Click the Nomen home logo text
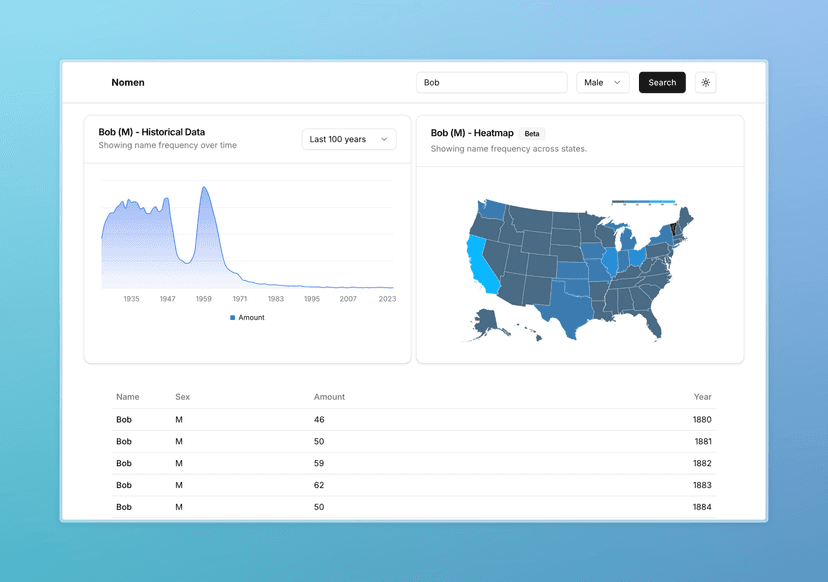This screenshot has height=582, width=828. pyautogui.click(x=128, y=83)
